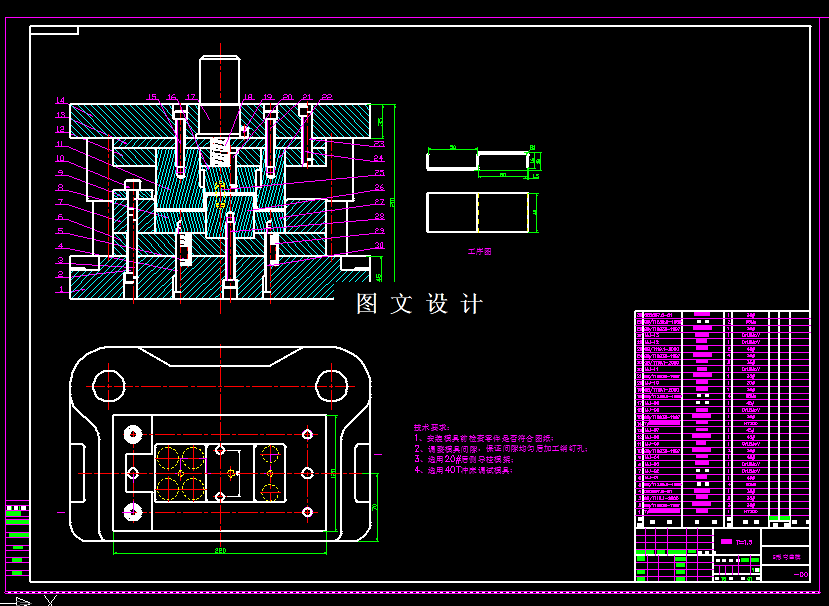Select part number label 8

pos(61,187)
